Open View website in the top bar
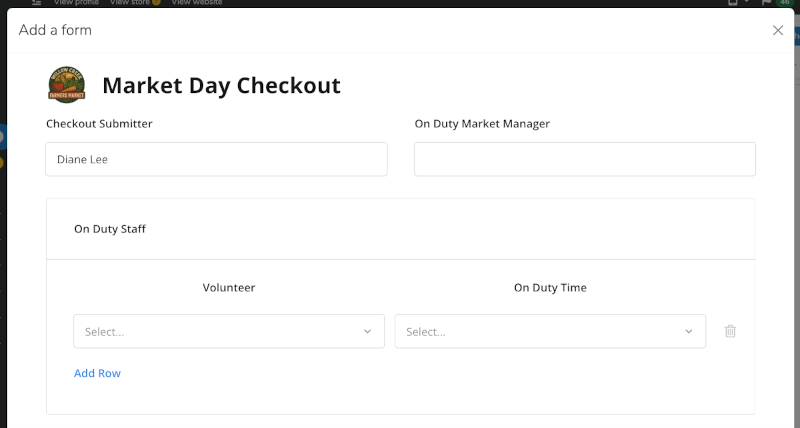The image size is (800, 428). 197,3
